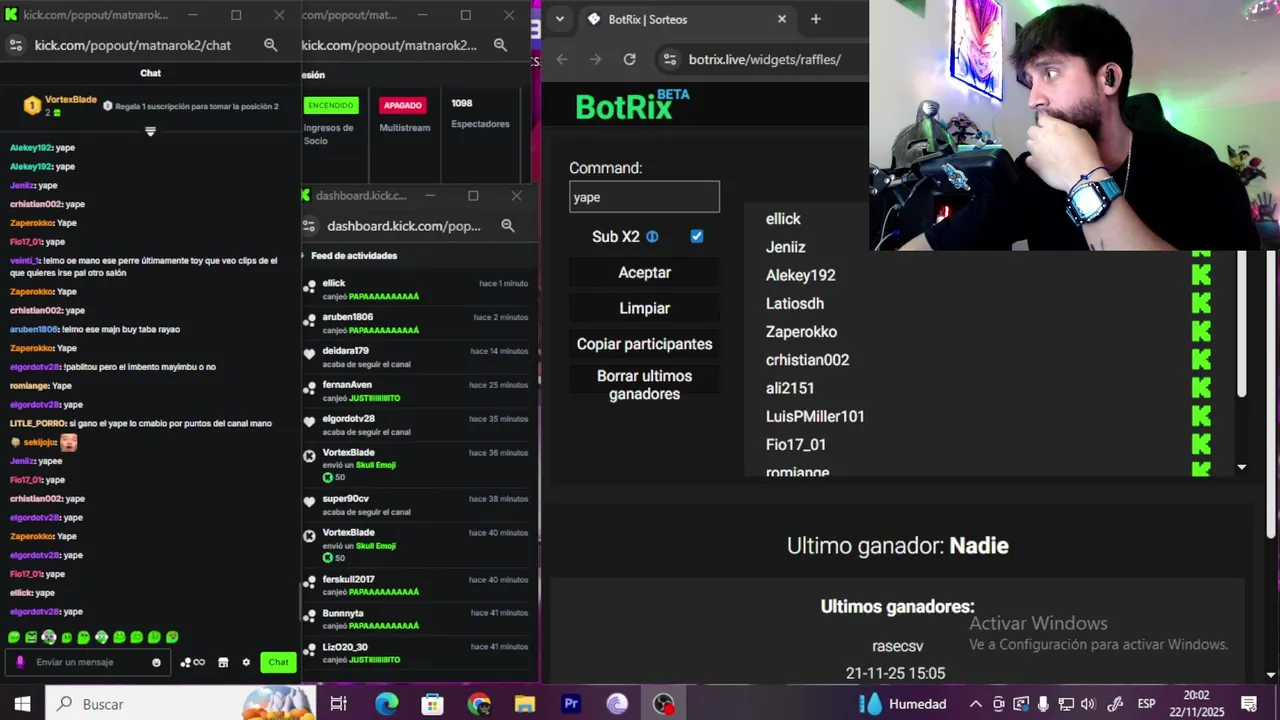Open Task View on the taskbar

click(x=339, y=704)
